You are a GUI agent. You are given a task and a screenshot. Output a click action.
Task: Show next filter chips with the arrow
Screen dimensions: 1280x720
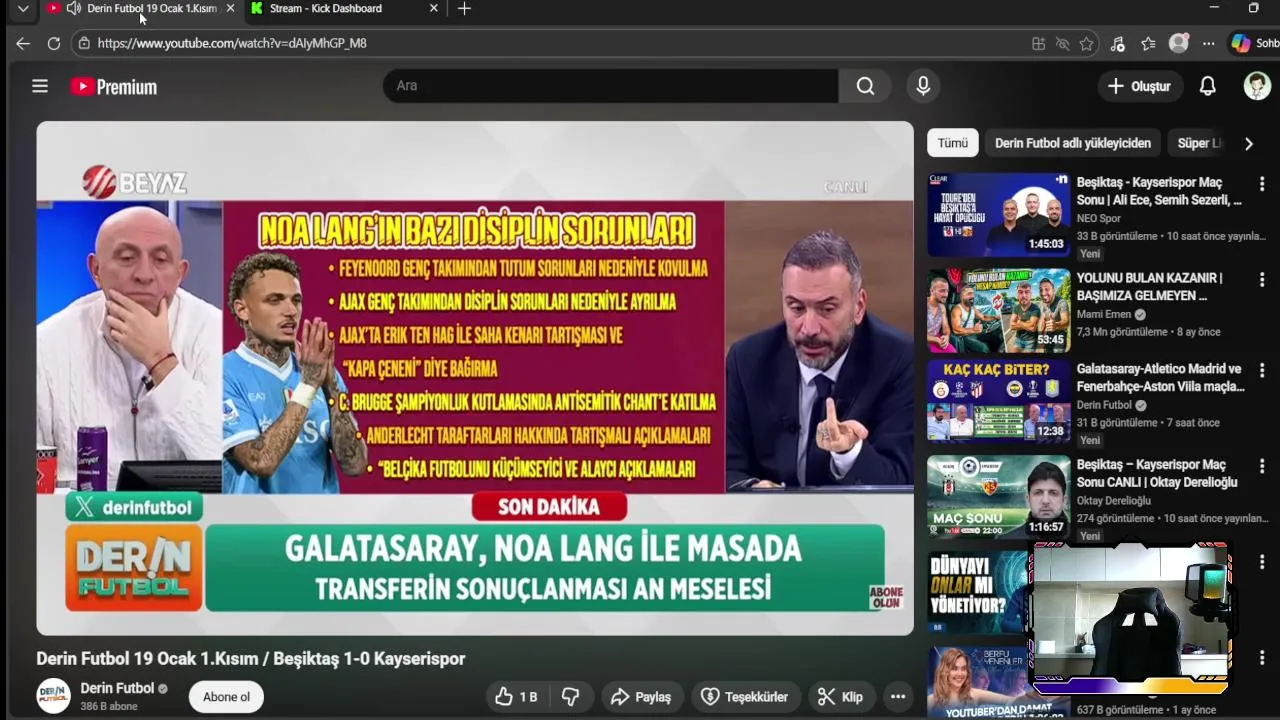1248,143
